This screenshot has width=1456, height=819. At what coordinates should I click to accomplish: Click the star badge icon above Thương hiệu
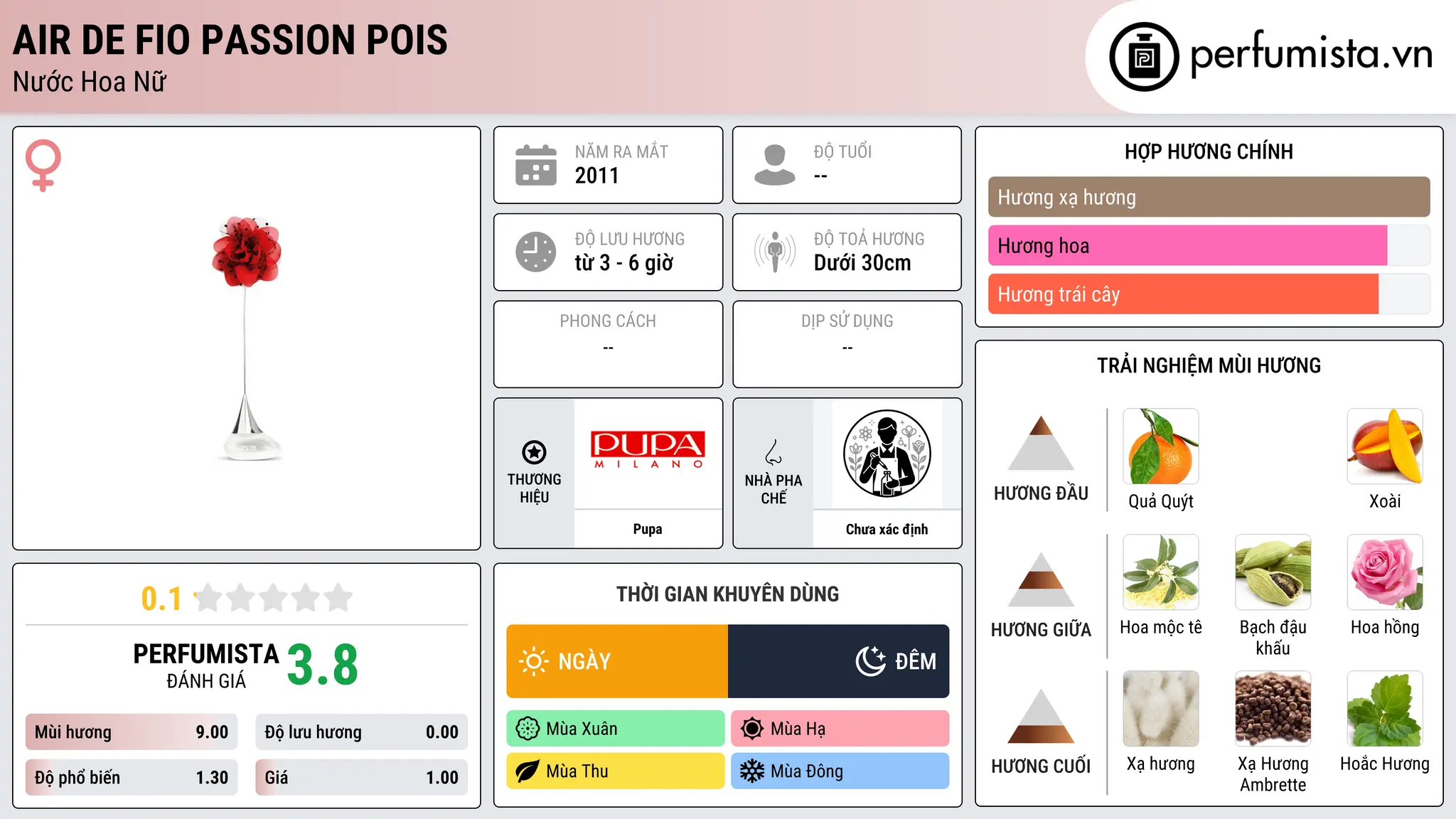pos(534,452)
